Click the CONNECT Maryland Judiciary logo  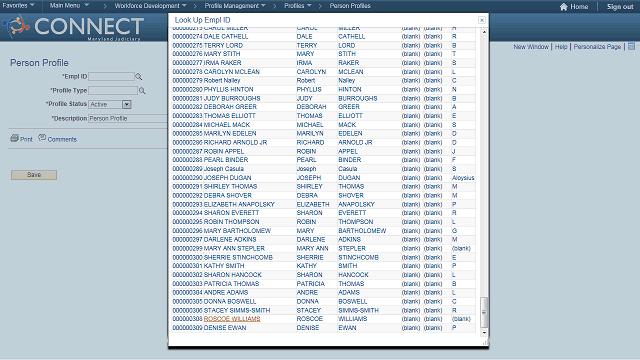[73, 27]
